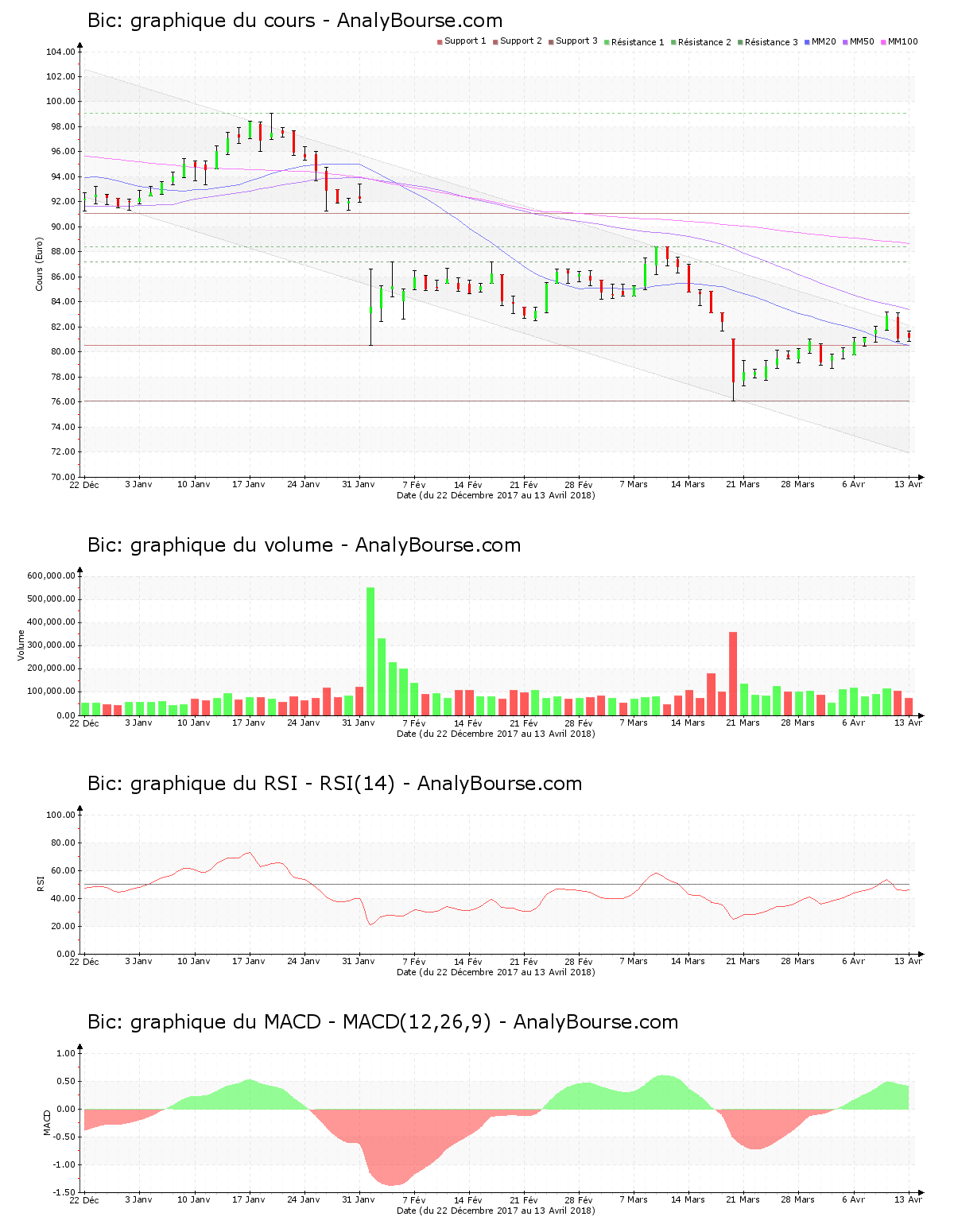Click '22 Déc' date on price chart
Screen dimensions: 954x1232
click(x=84, y=485)
